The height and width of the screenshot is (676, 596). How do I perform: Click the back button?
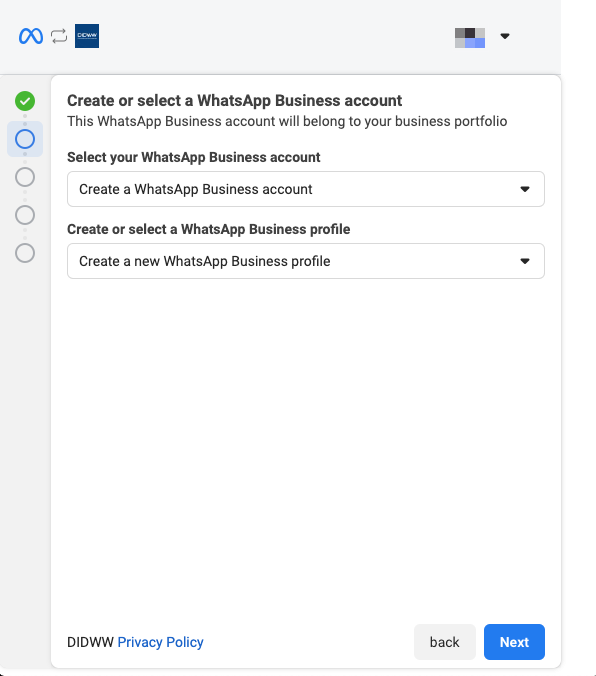coord(445,642)
